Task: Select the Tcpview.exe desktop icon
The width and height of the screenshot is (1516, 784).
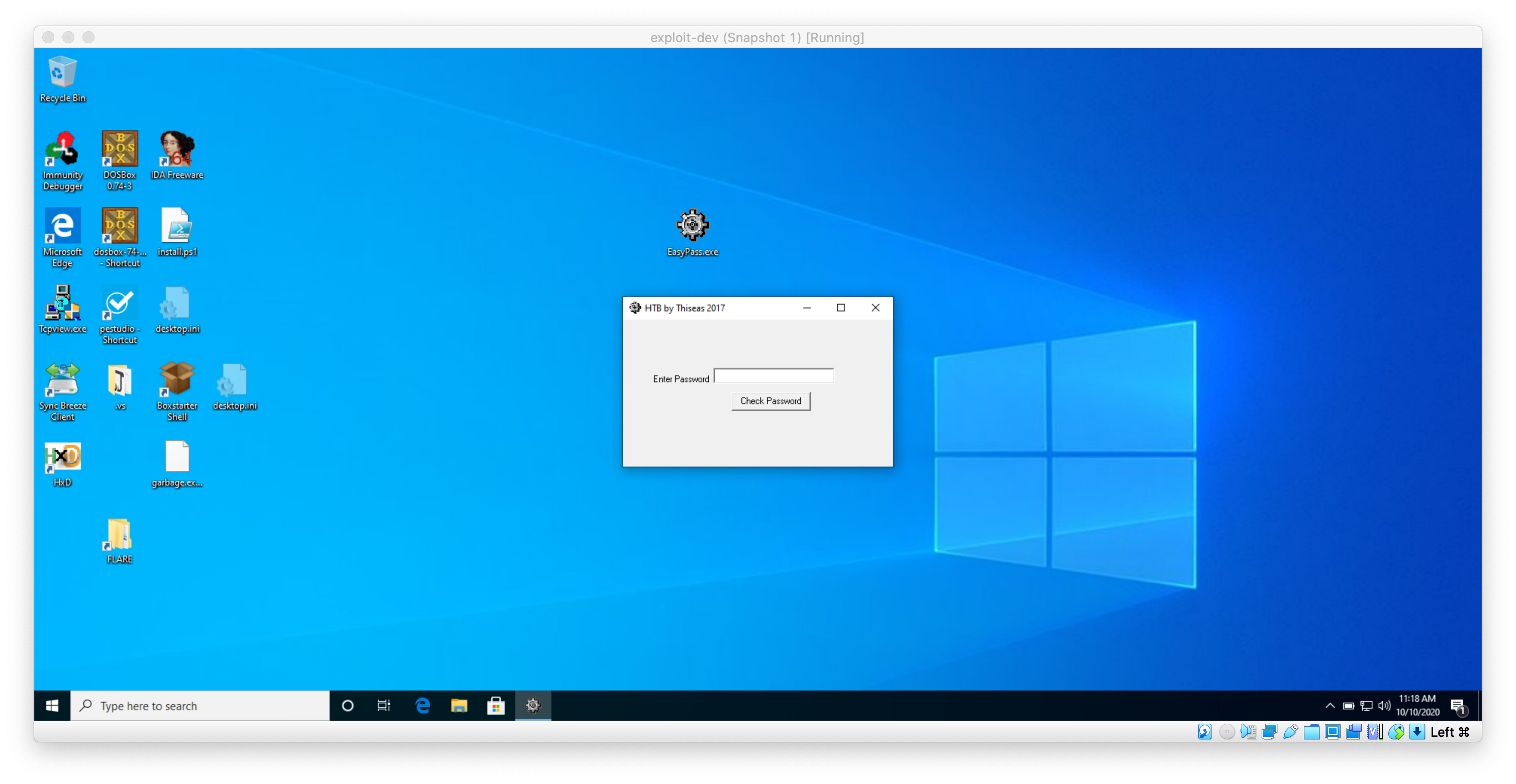Action: (62, 309)
